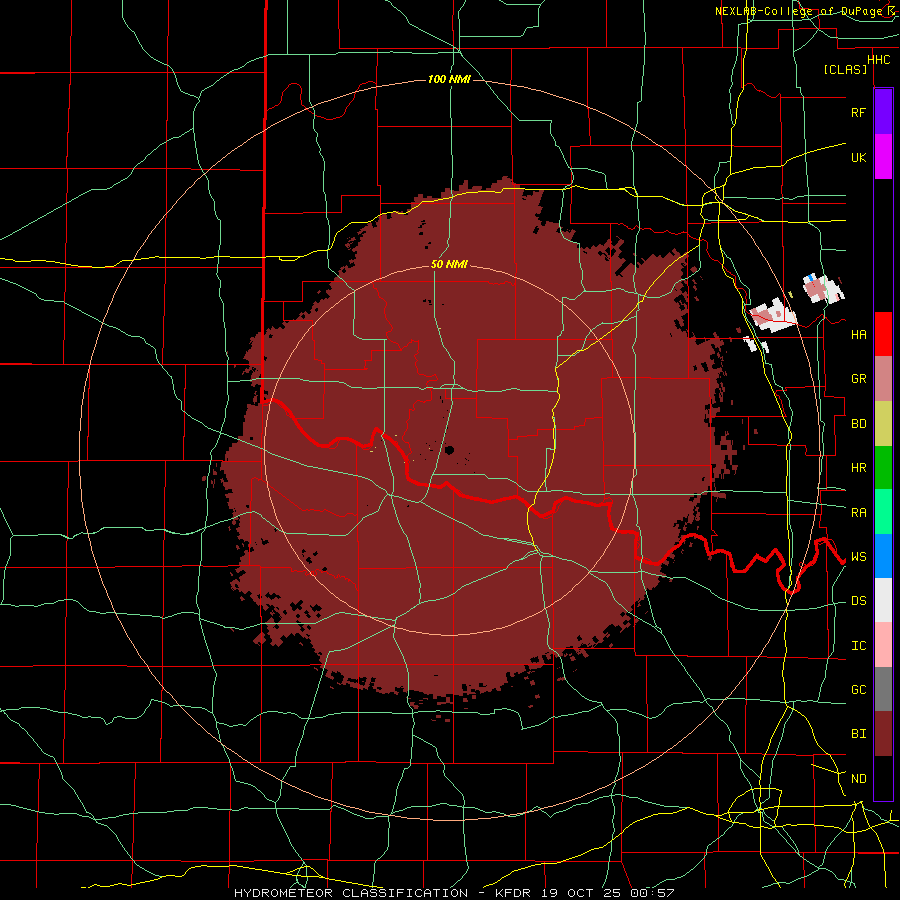Click the 'BD' legend label
This screenshot has width=900, height=900.
tap(858, 424)
